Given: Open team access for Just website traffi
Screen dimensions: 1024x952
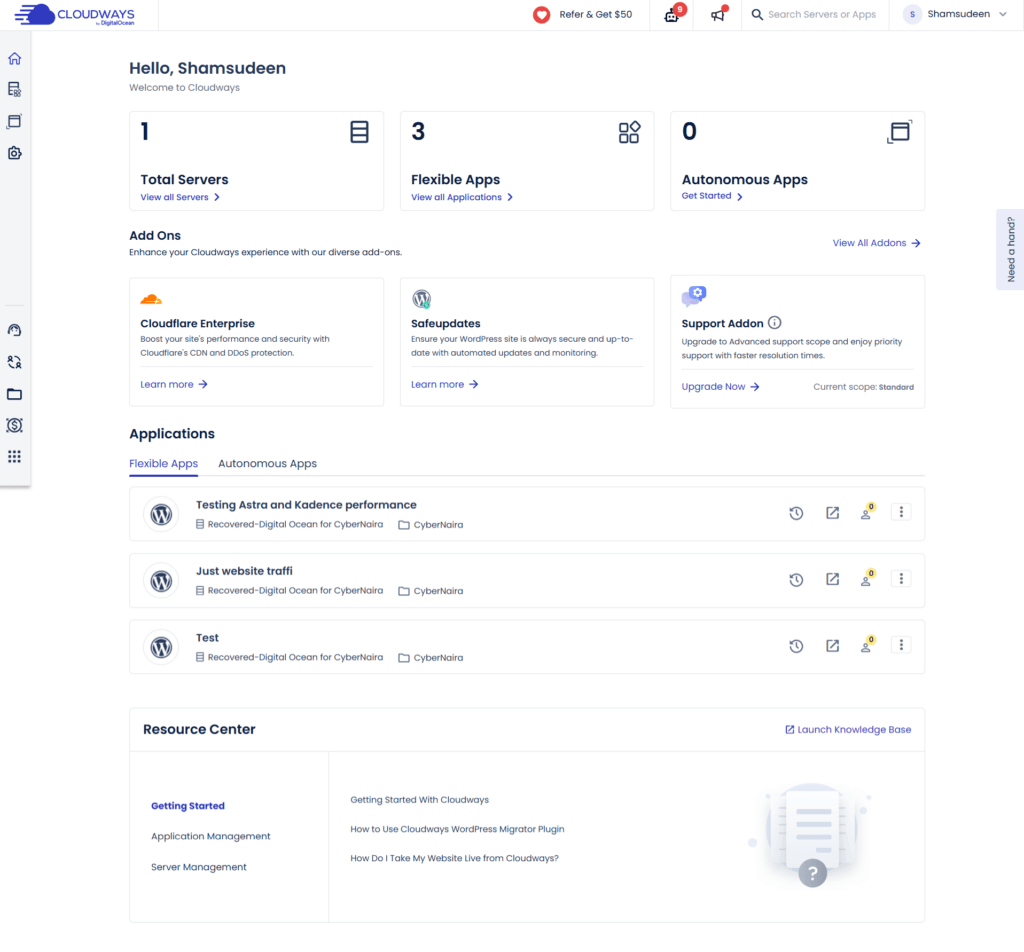Looking at the screenshot, I should pyautogui.click(x=867, y=579).
